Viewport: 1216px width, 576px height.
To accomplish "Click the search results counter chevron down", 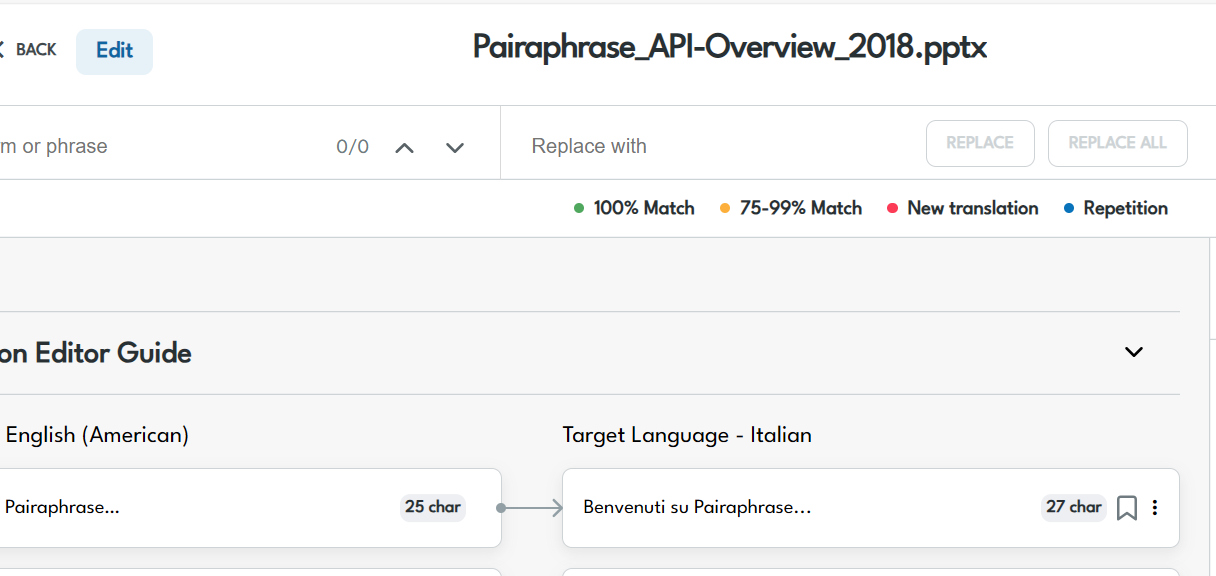I will click(x=454, y=146).
